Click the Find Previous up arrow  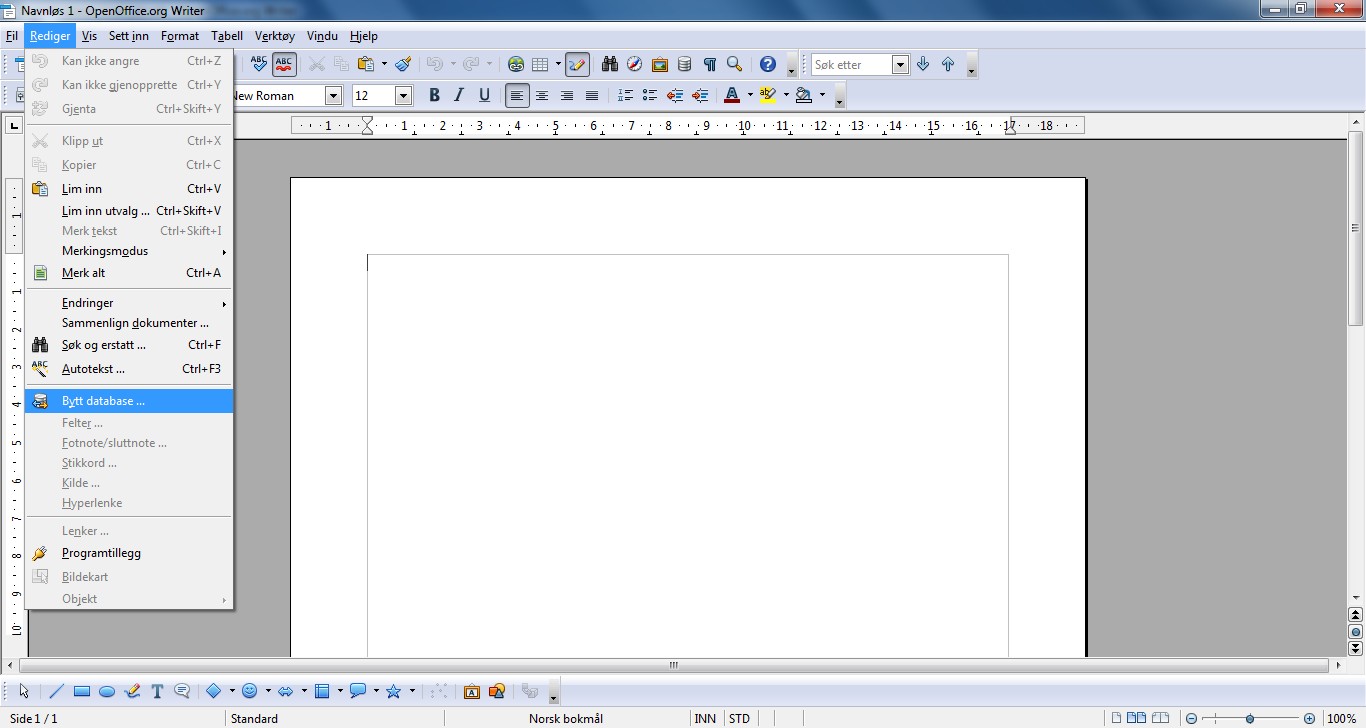point(948,64)
